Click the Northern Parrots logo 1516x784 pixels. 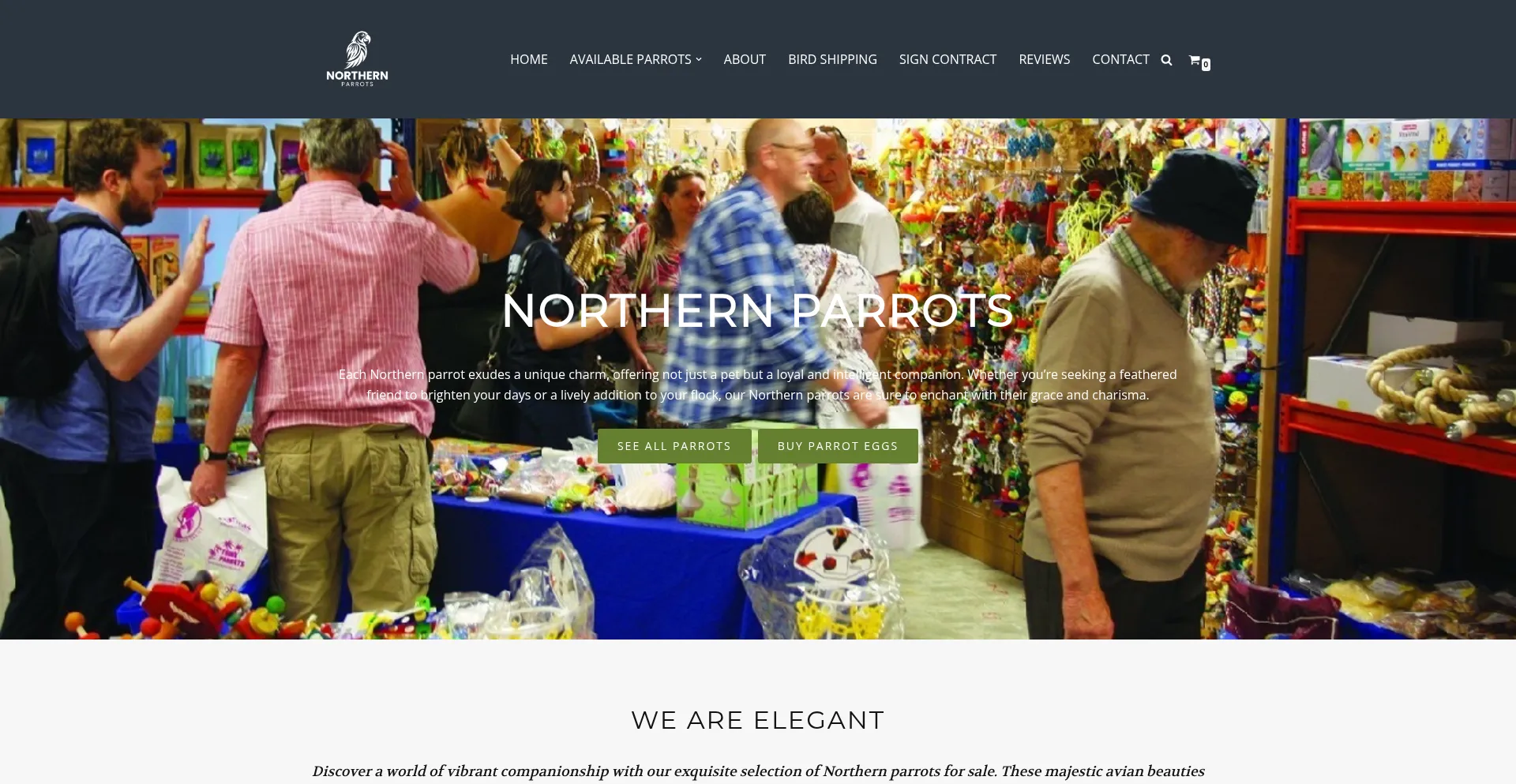[x=357, y=59]
